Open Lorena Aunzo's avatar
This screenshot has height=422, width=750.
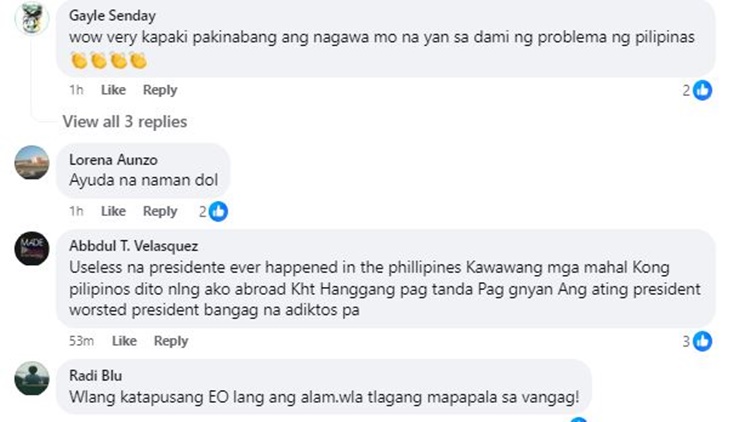[x=32, y=163]
